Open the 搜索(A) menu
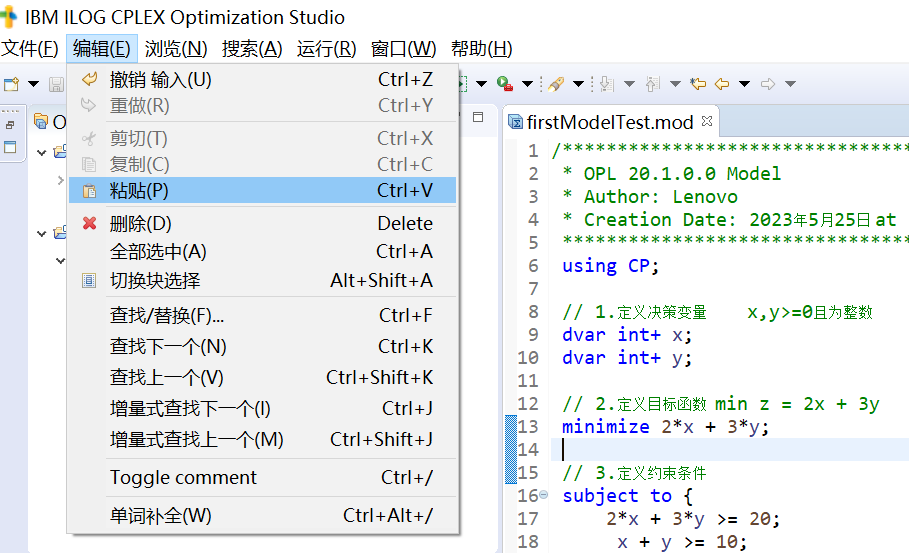 [x=252, y=49]
